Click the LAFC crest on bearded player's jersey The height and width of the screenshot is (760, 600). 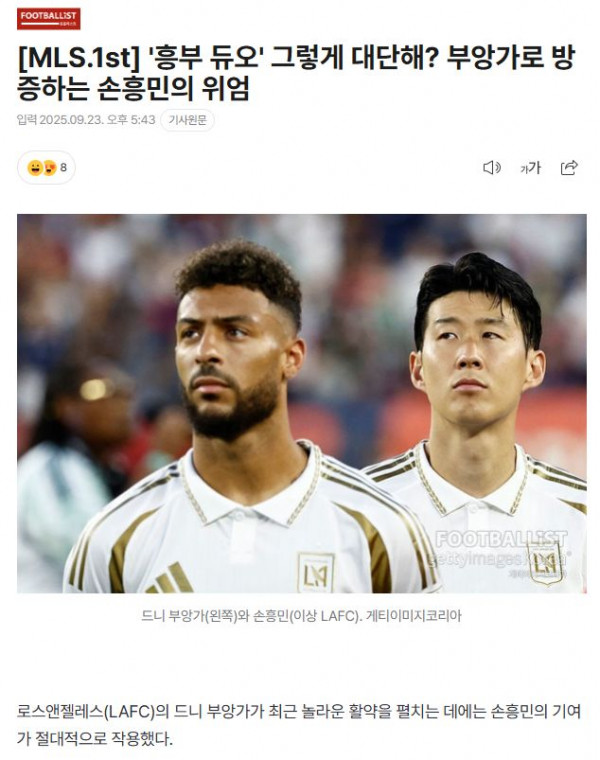click(x=316, y=573)
